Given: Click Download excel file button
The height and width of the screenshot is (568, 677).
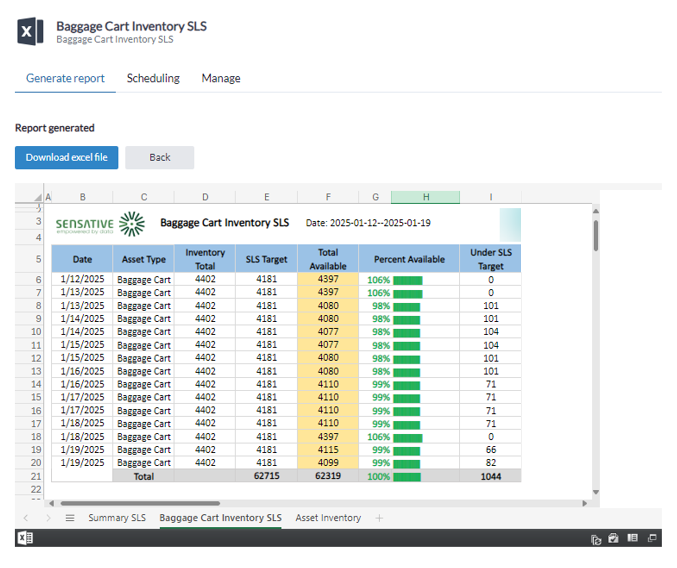Looking at the screenshot, I should click(x=66, y=158).
